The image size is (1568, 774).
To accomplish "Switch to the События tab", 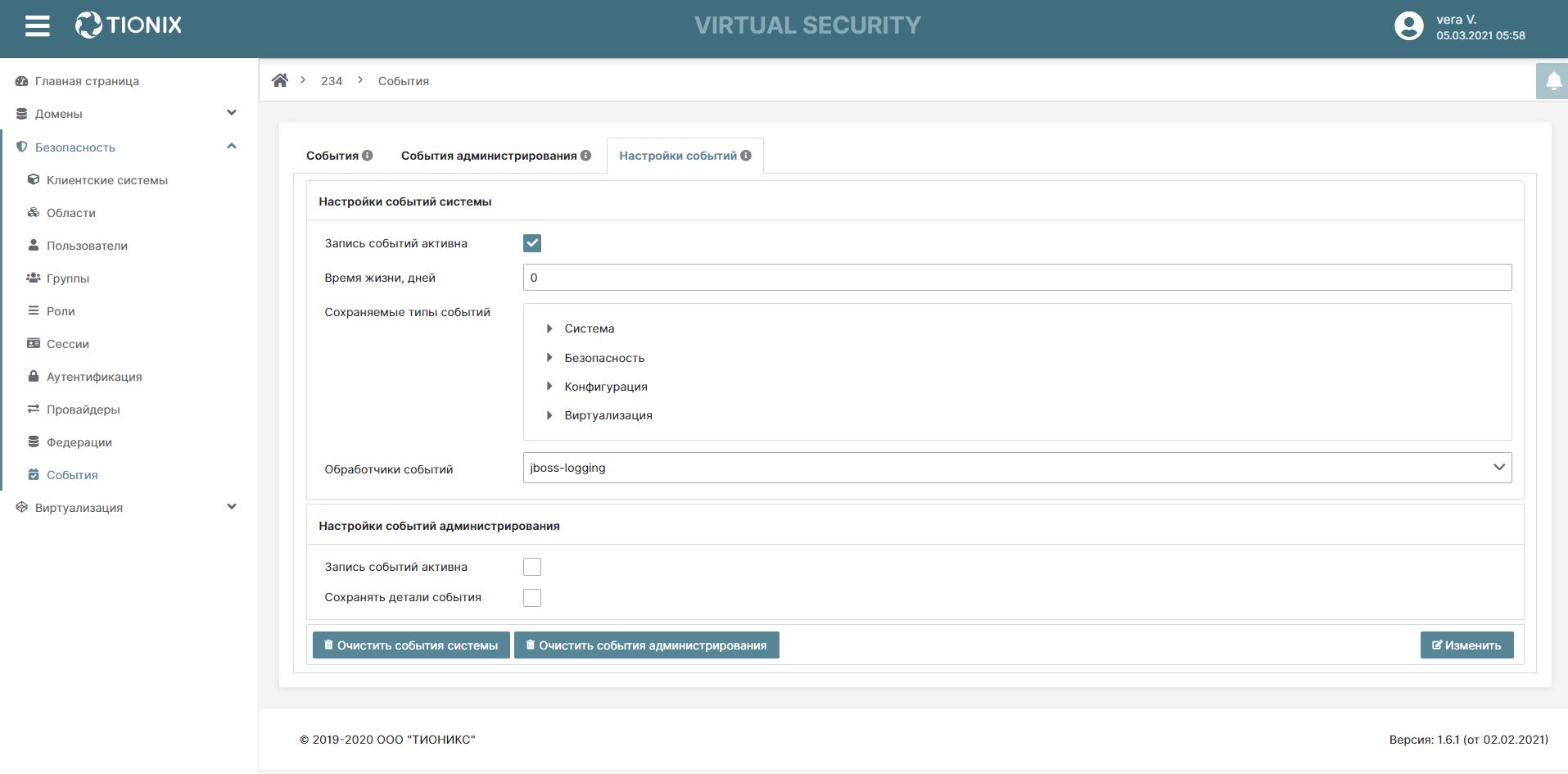I will (x=332, y=156).
